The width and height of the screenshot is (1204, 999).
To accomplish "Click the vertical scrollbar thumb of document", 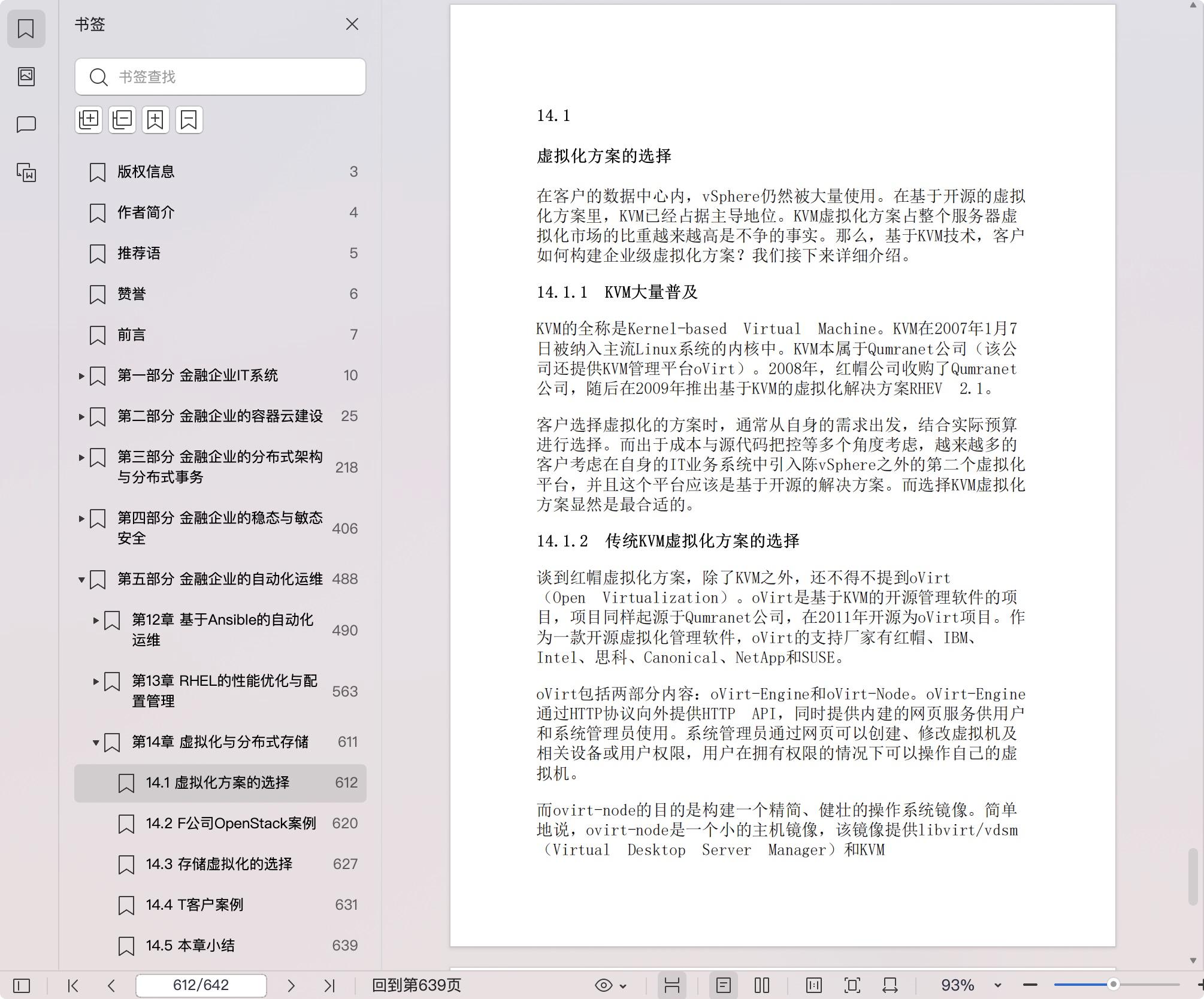I will [1193, 876].
